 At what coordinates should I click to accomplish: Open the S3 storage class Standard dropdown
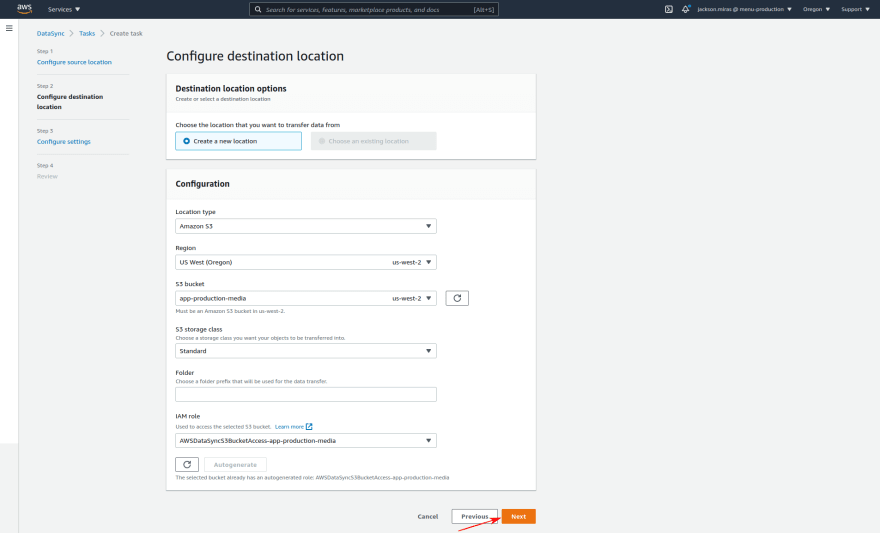click(306, 351)
